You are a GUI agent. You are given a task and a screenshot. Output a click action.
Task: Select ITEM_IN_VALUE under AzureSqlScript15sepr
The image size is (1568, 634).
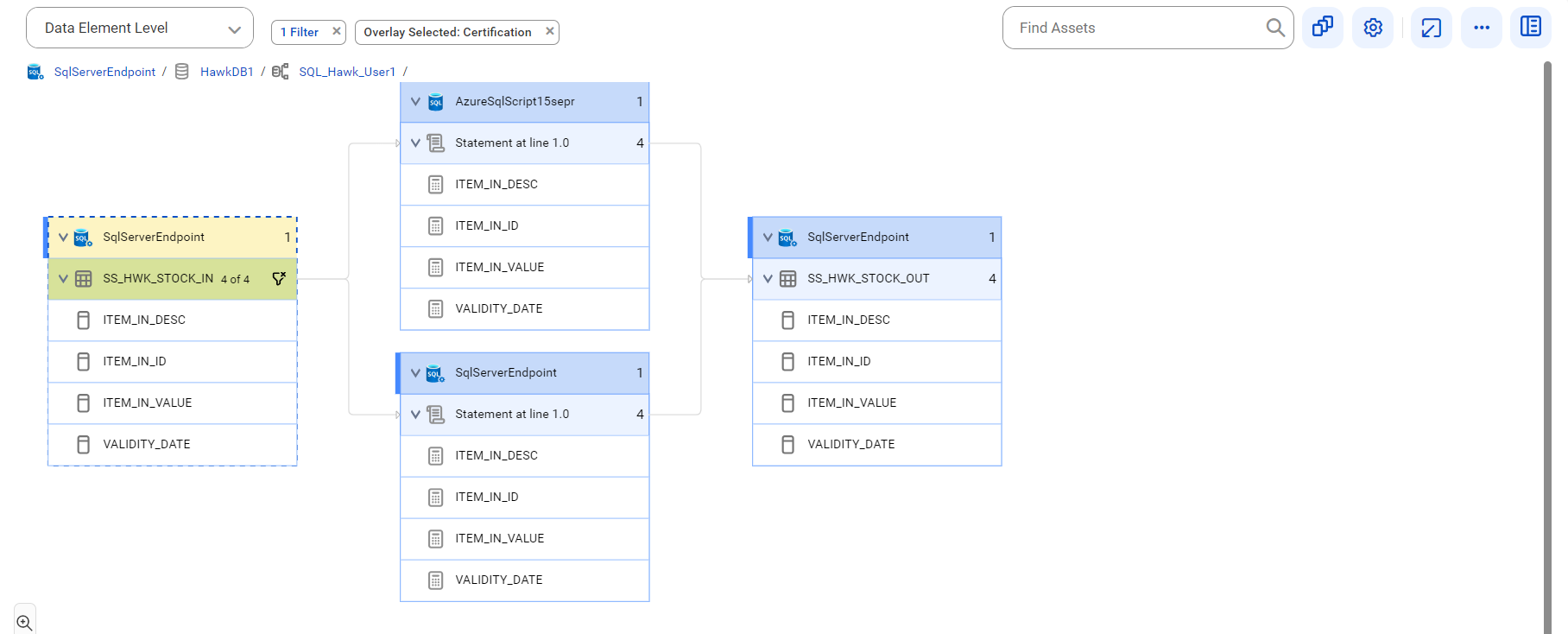[525, 268]
